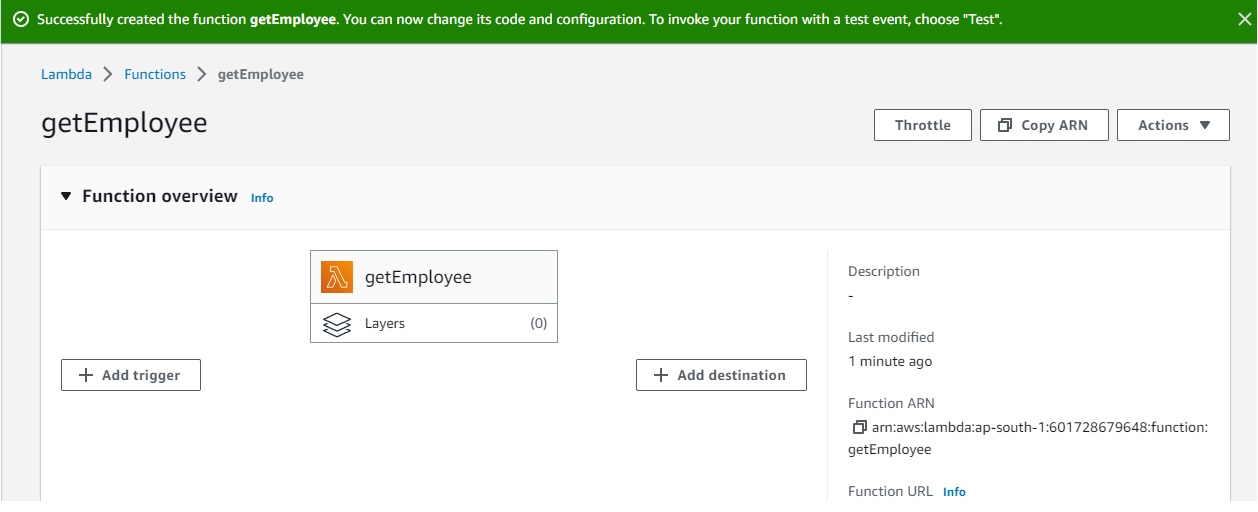Collapse the Function overview section
This screenshot has height=512, width=1258.
(x=66, y=196)
